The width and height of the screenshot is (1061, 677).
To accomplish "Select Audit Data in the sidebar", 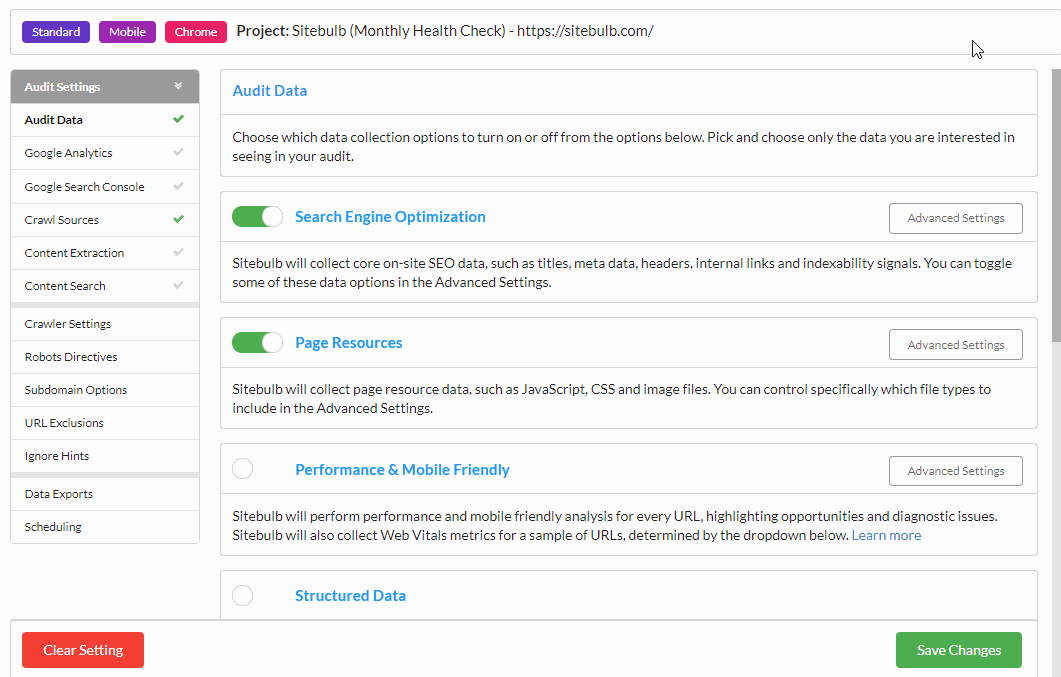I will (x=105, y=120).
